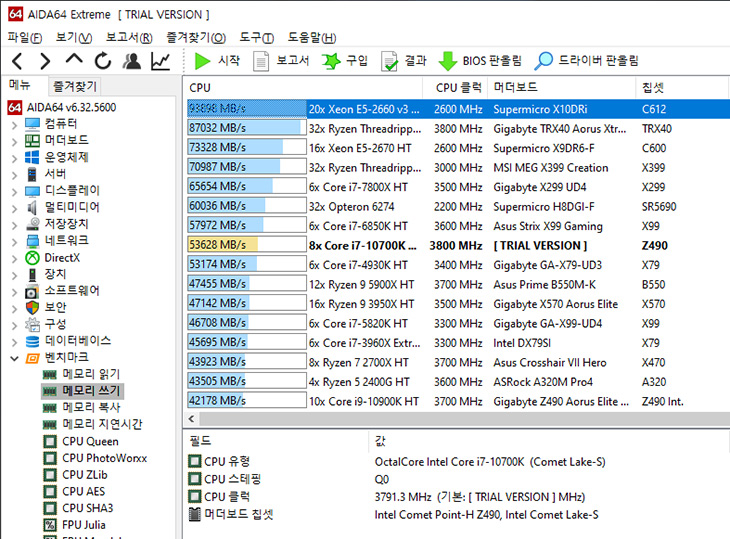Select the 87032 MB/s Threadripper row
This screenshot has width=730, height=539.
coord(458,128)
